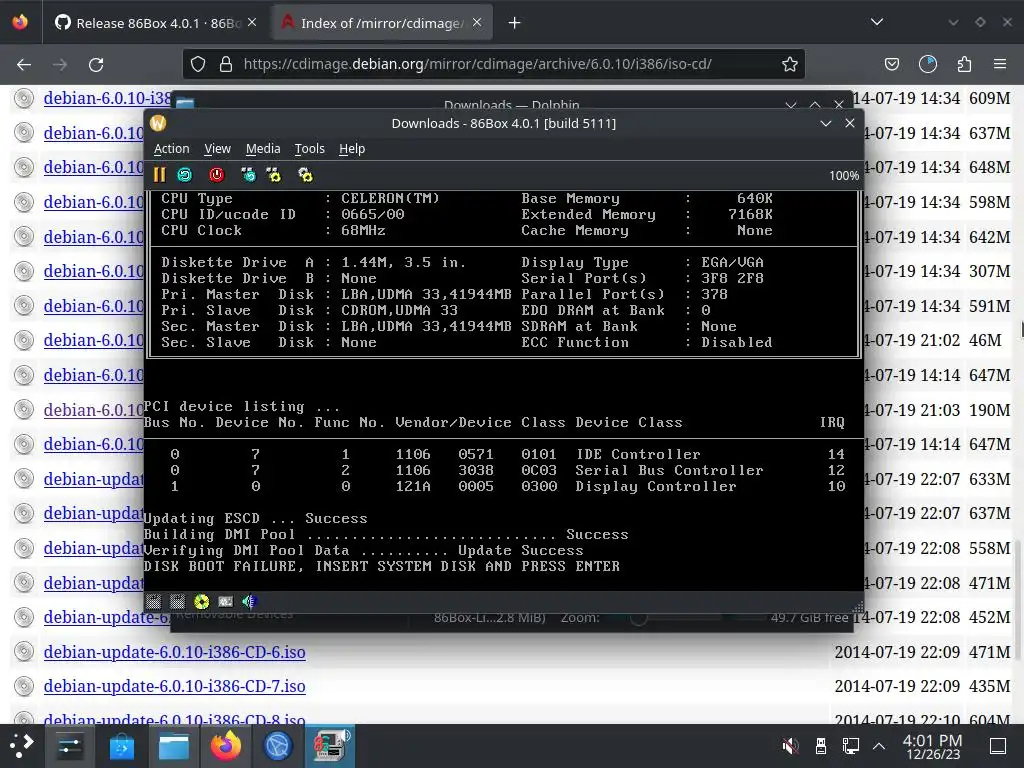Click the sound speaker status icon
This screenshot has width=1024, height=768.
[x=249, y=601]
